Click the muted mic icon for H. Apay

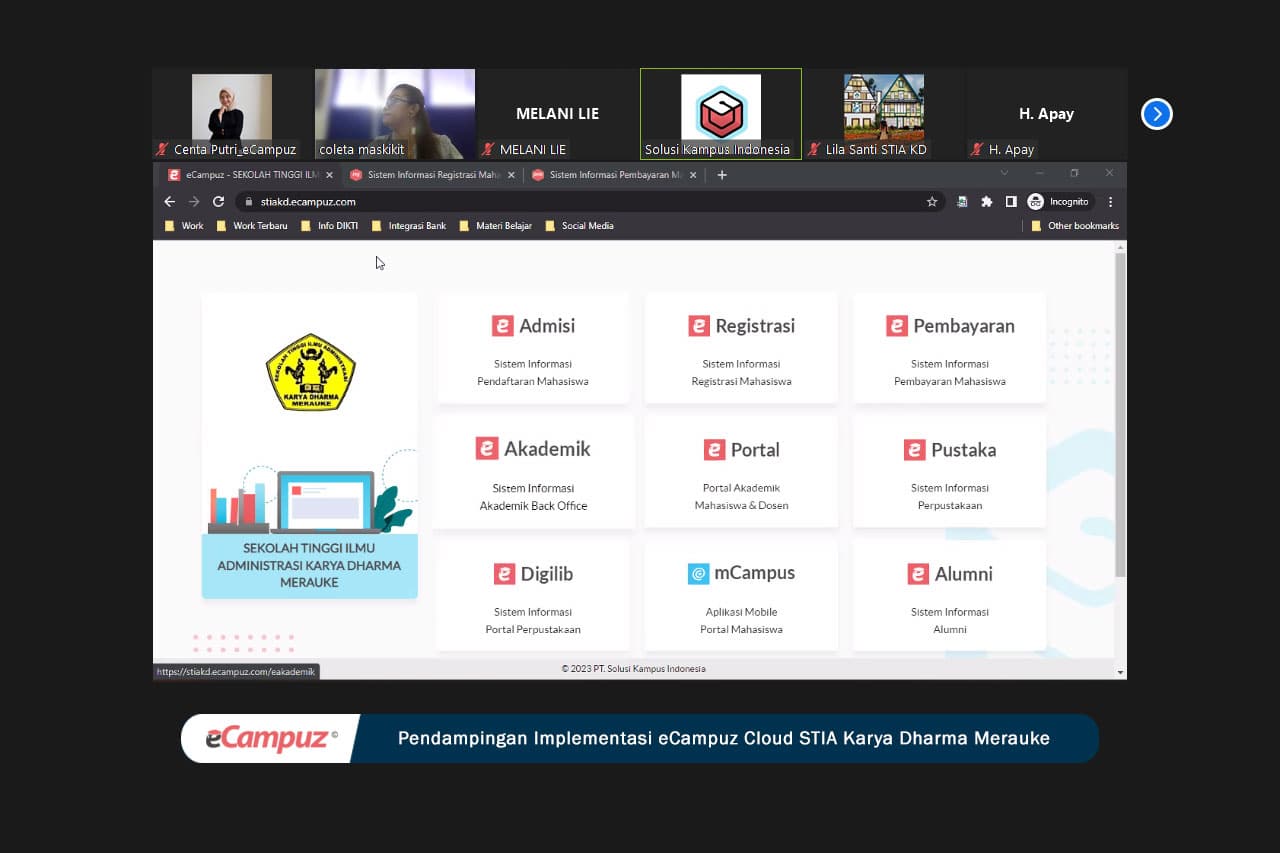(x=977, y=150)
